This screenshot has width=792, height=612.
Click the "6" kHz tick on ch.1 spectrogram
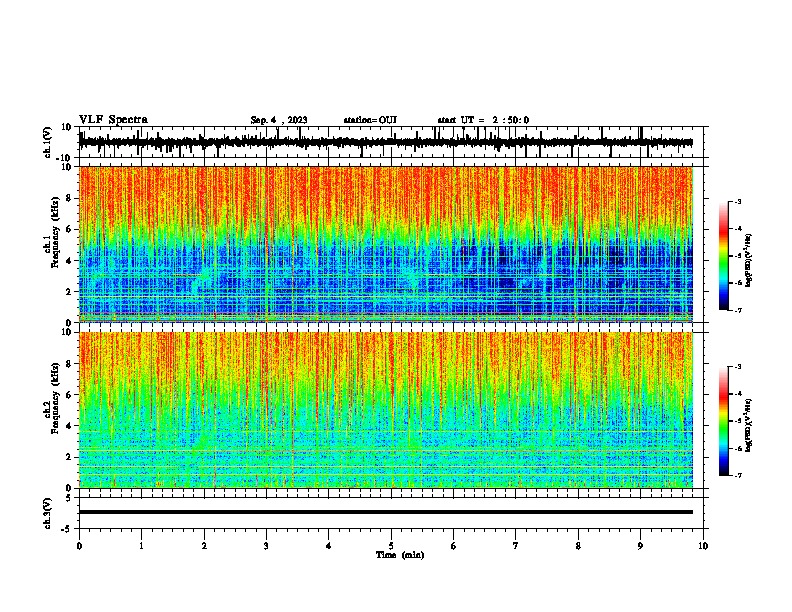[69, 229]
